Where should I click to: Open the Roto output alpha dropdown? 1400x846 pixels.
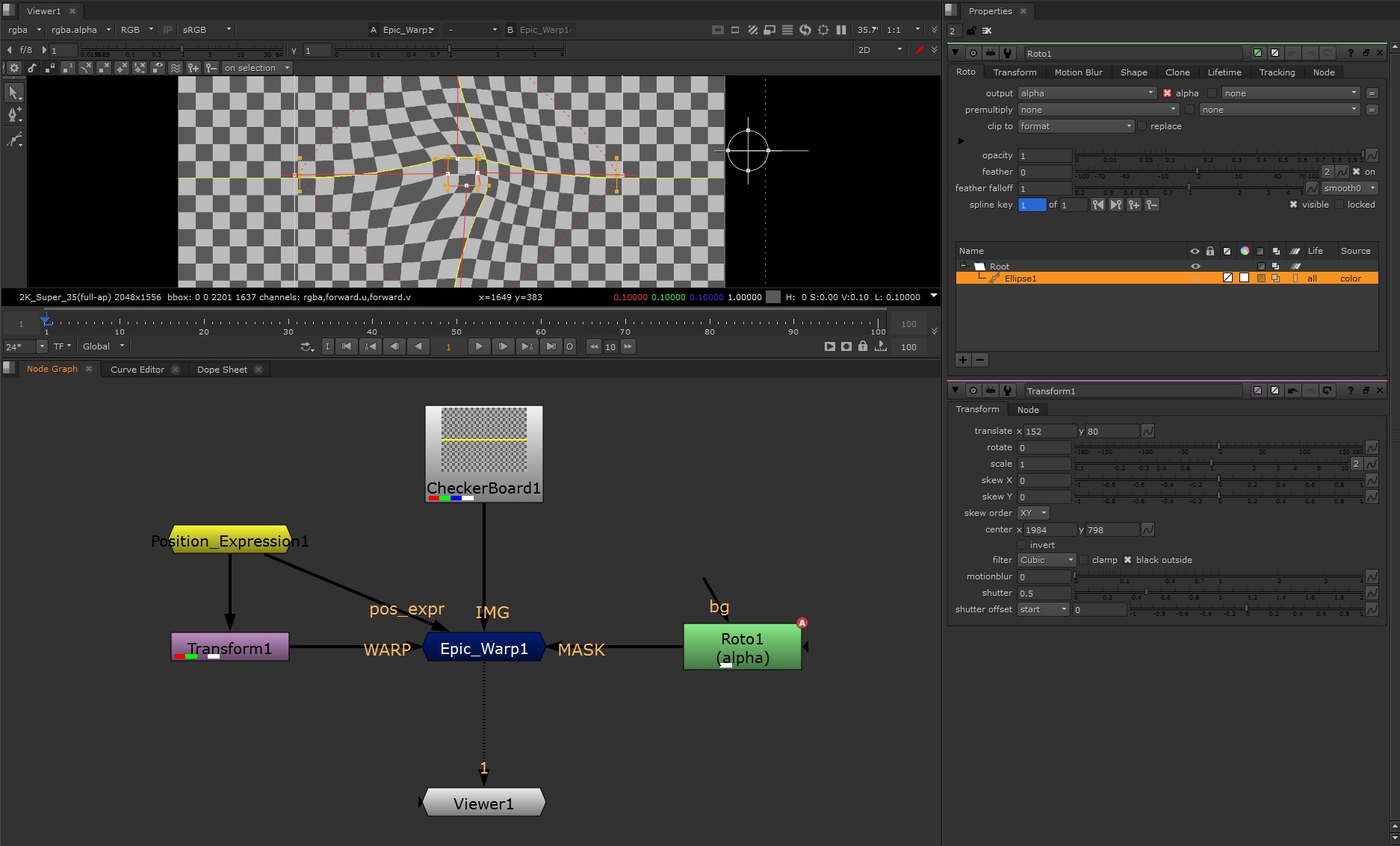[x=1087, y=93]
